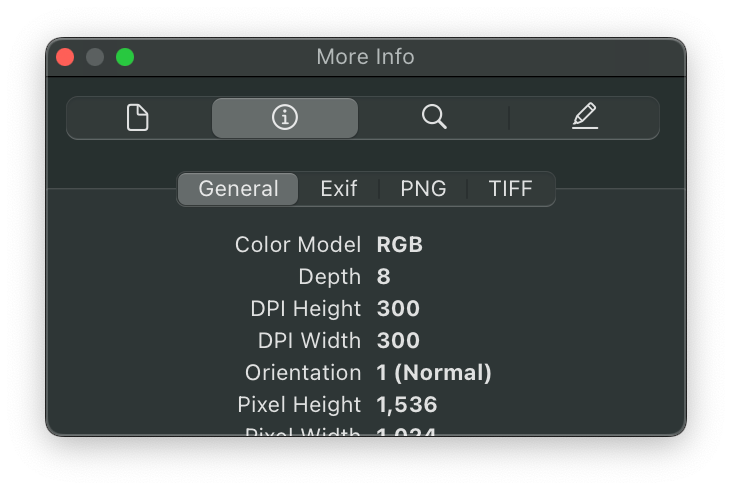Click the Orientation value 1 (Normal)

coord(434,373)
